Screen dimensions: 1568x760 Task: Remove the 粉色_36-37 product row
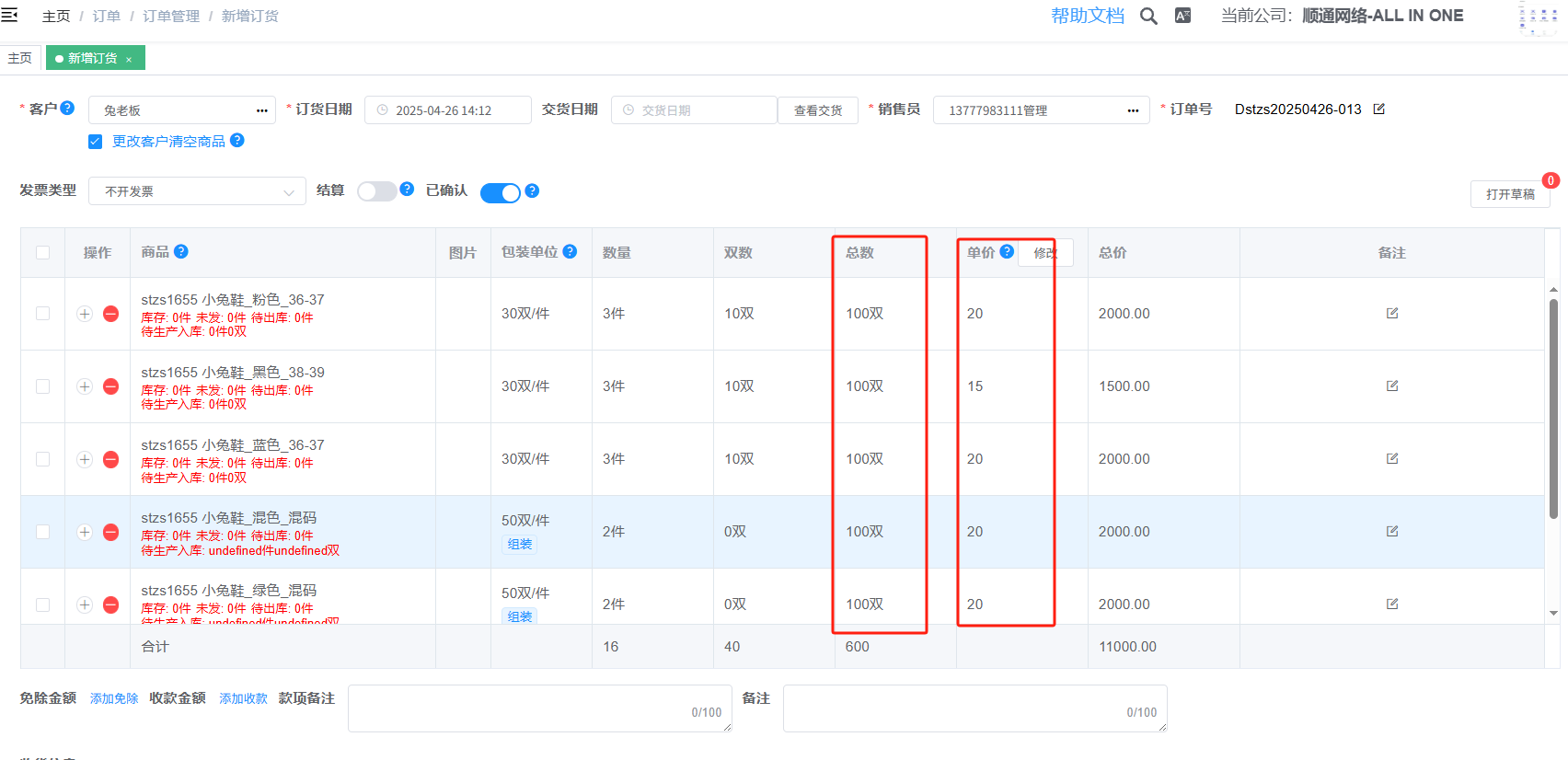click(111, 314)
